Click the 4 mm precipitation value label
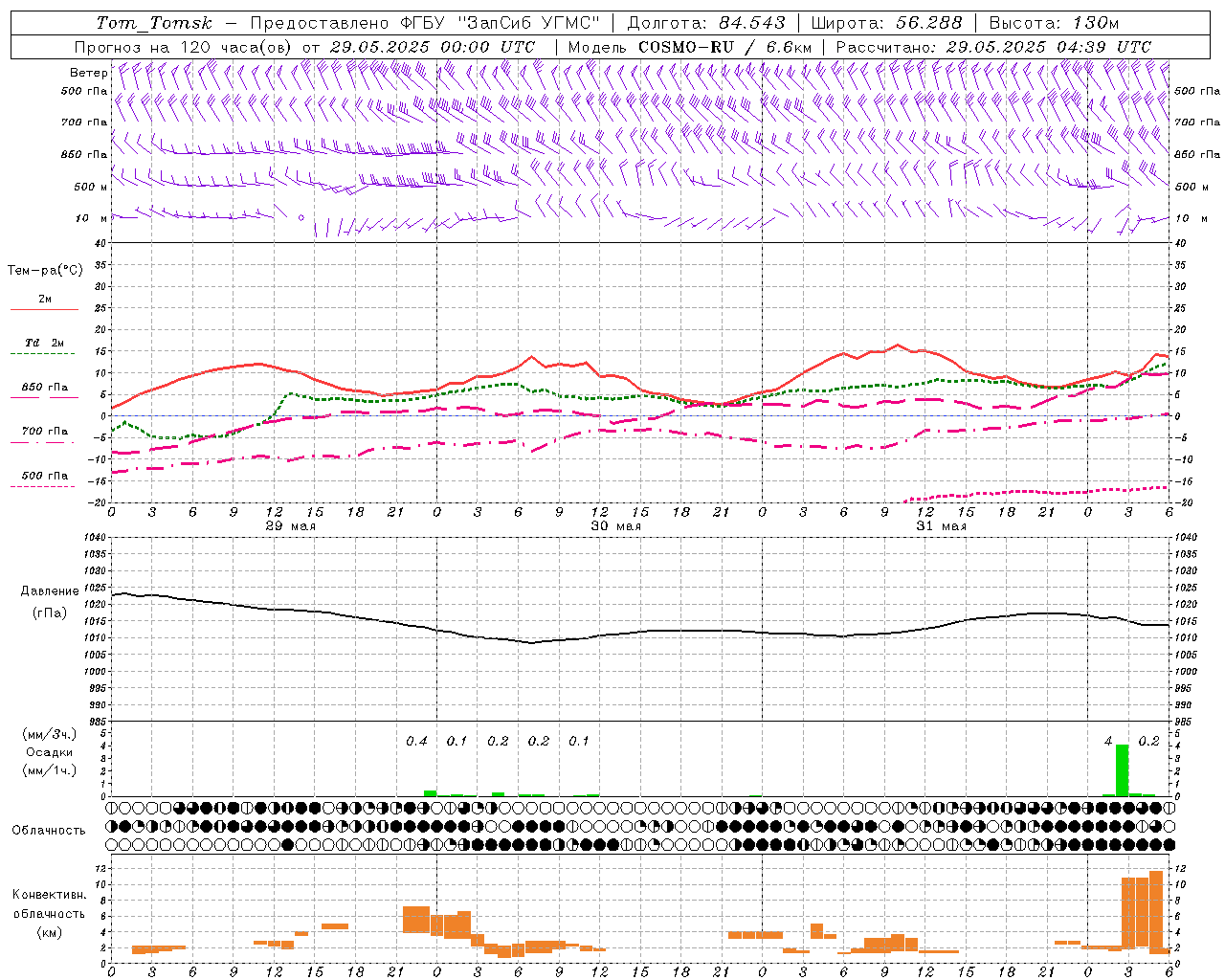This screenshot has height=980, width=1225. coord(1108,741)
